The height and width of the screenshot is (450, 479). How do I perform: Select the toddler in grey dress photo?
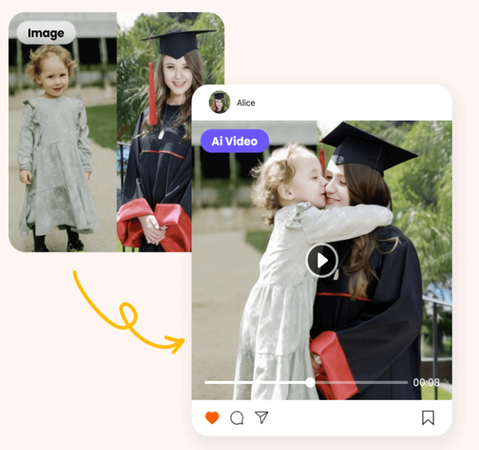[63, 132]
